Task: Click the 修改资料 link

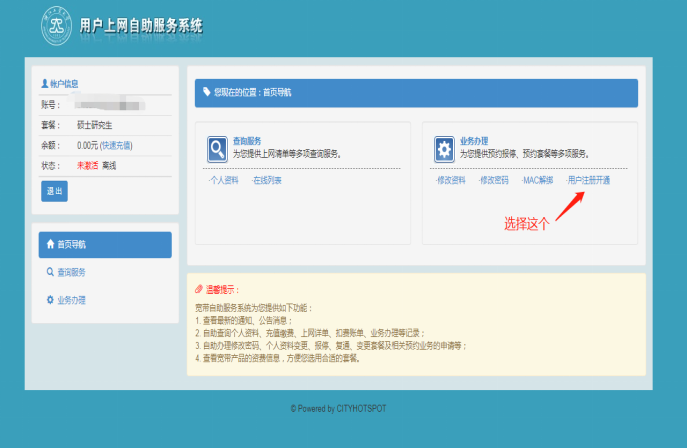Action: click(451, 180)
